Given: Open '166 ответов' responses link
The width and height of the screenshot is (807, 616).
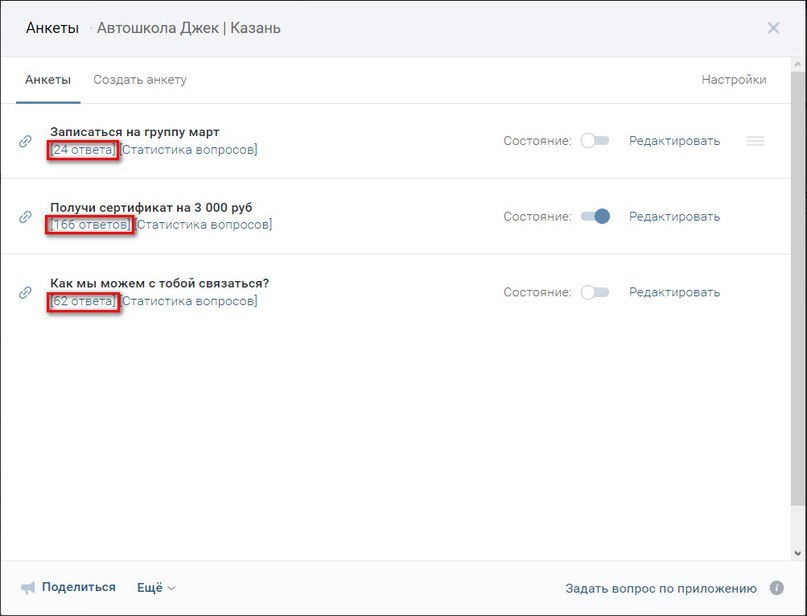Looking at the screenshot, I should (90, 225).
